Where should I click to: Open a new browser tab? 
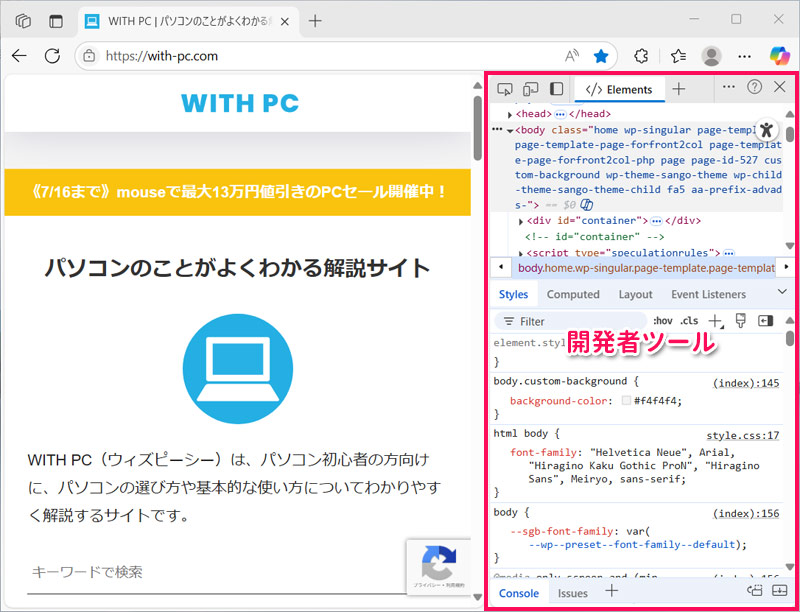coord(315,21)
